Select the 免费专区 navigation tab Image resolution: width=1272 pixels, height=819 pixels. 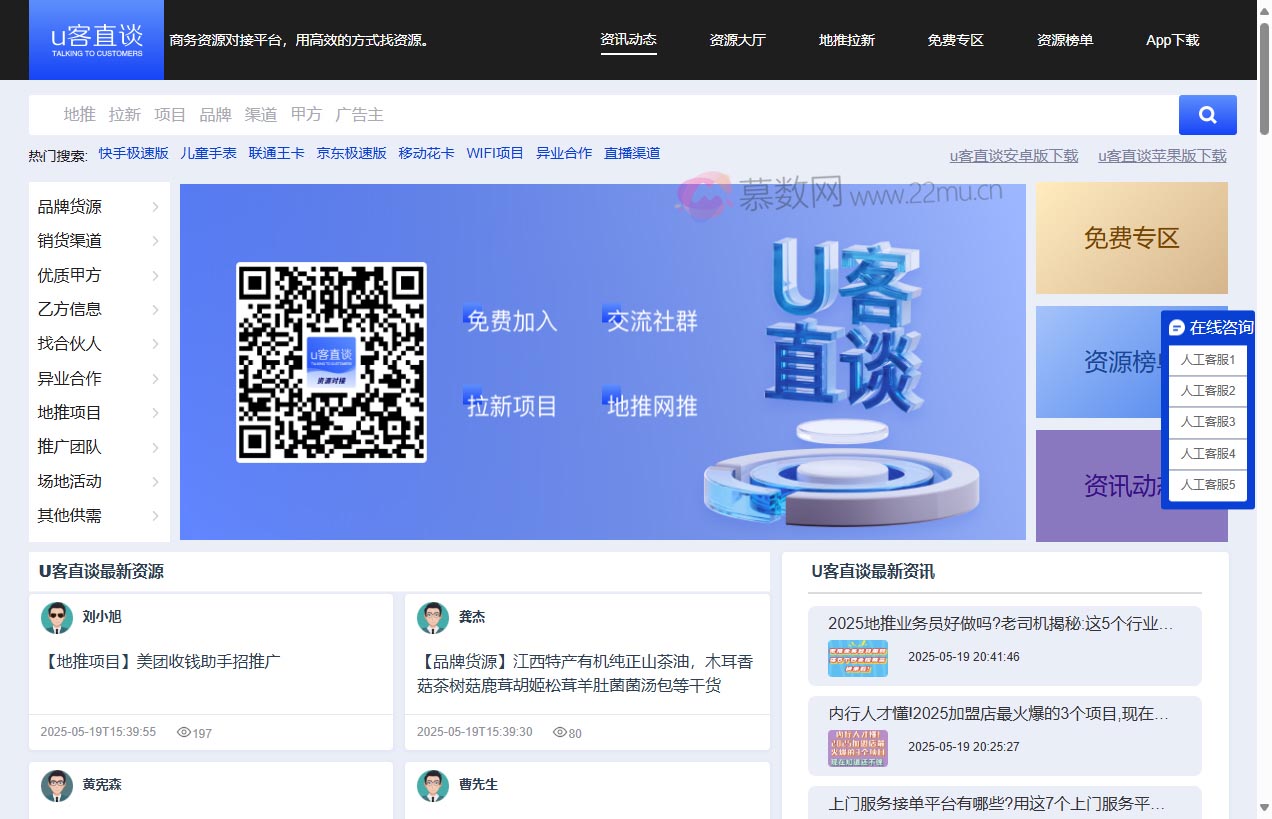point(955,40)
